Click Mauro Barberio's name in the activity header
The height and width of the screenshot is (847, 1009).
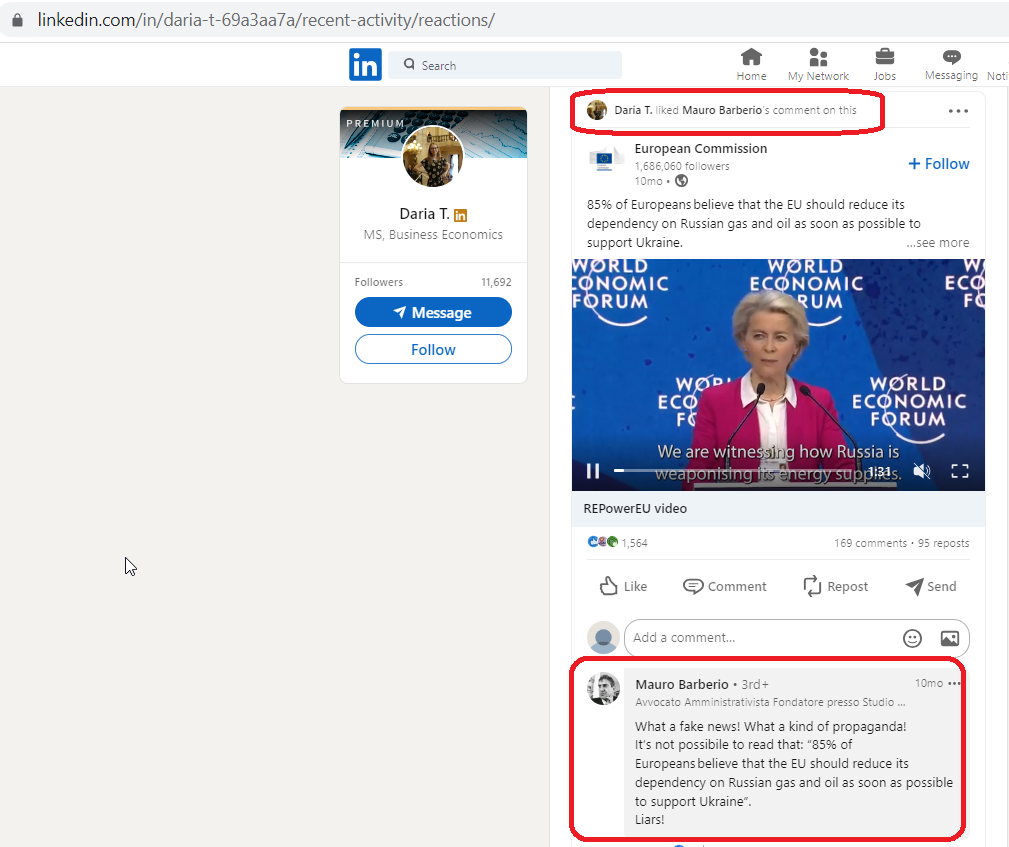722,110
